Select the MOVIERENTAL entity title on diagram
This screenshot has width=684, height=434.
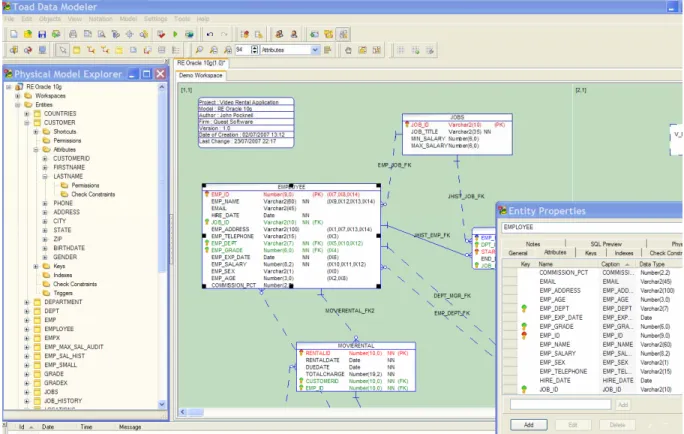[x=356, y=345]
